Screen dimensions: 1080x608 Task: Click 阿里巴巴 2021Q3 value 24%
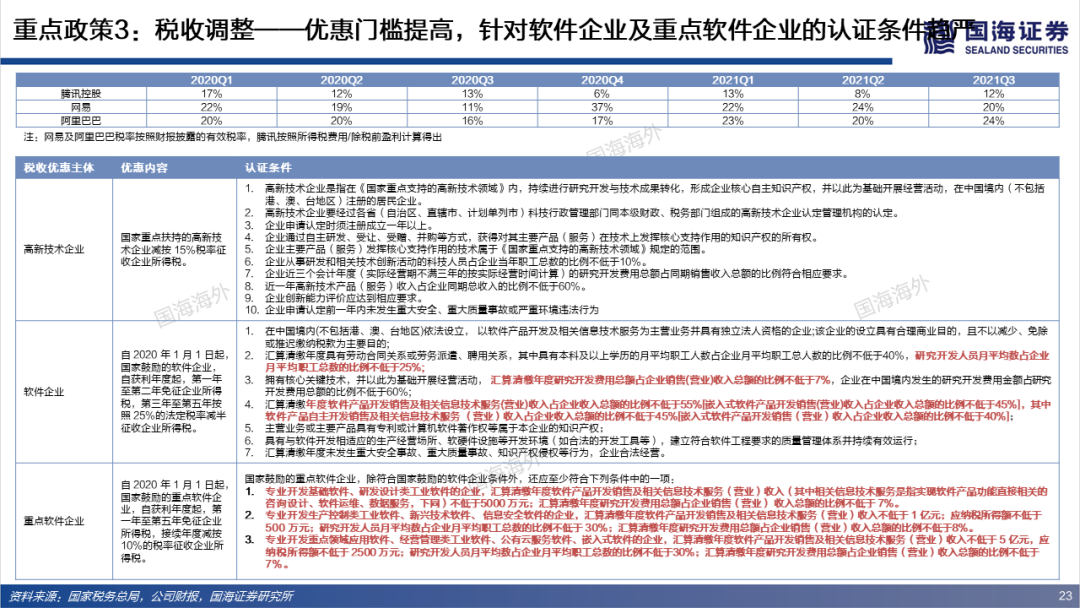(x=993, y=120)
